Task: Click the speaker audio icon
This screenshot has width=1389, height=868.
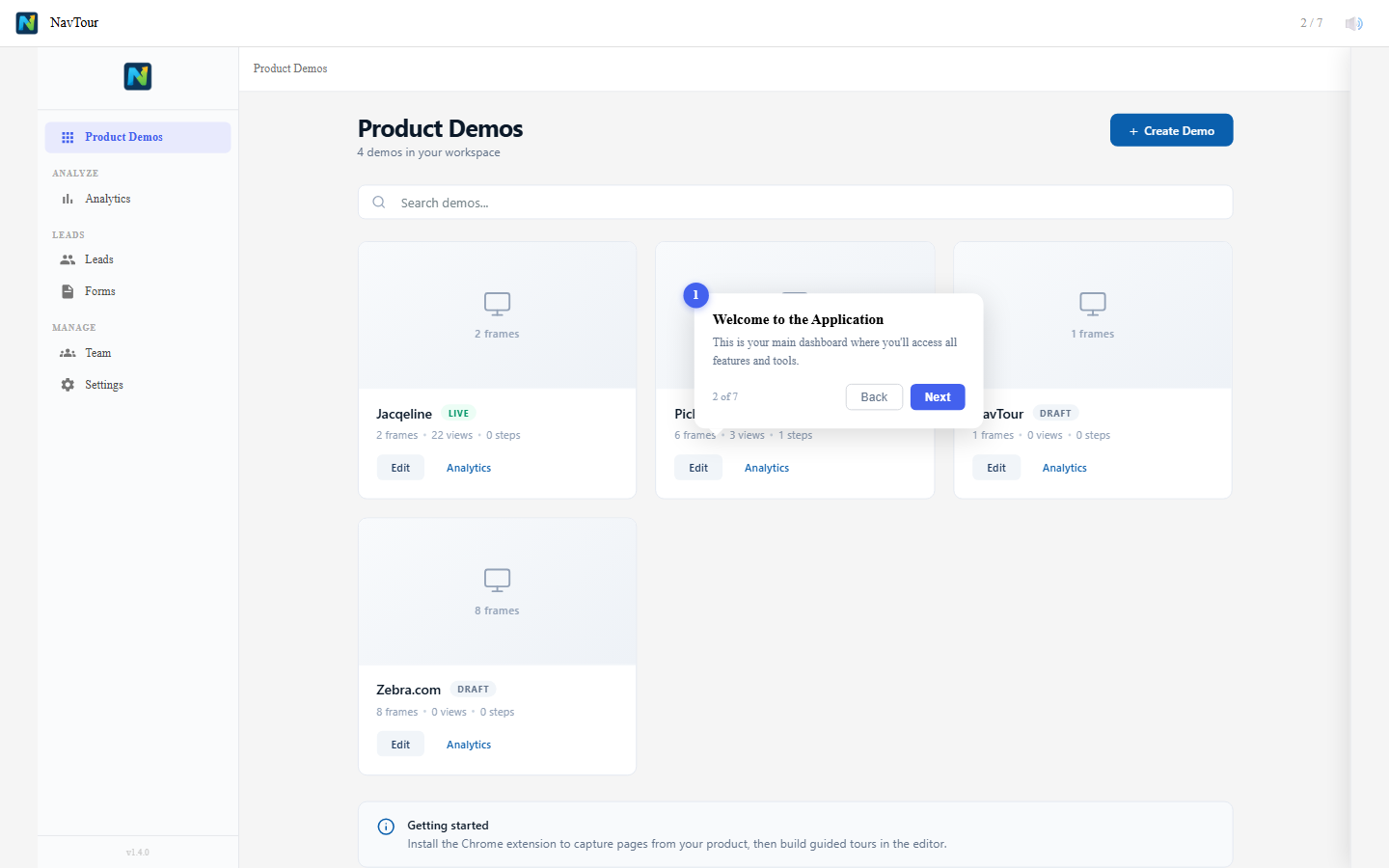Action: pos(1354,23)
